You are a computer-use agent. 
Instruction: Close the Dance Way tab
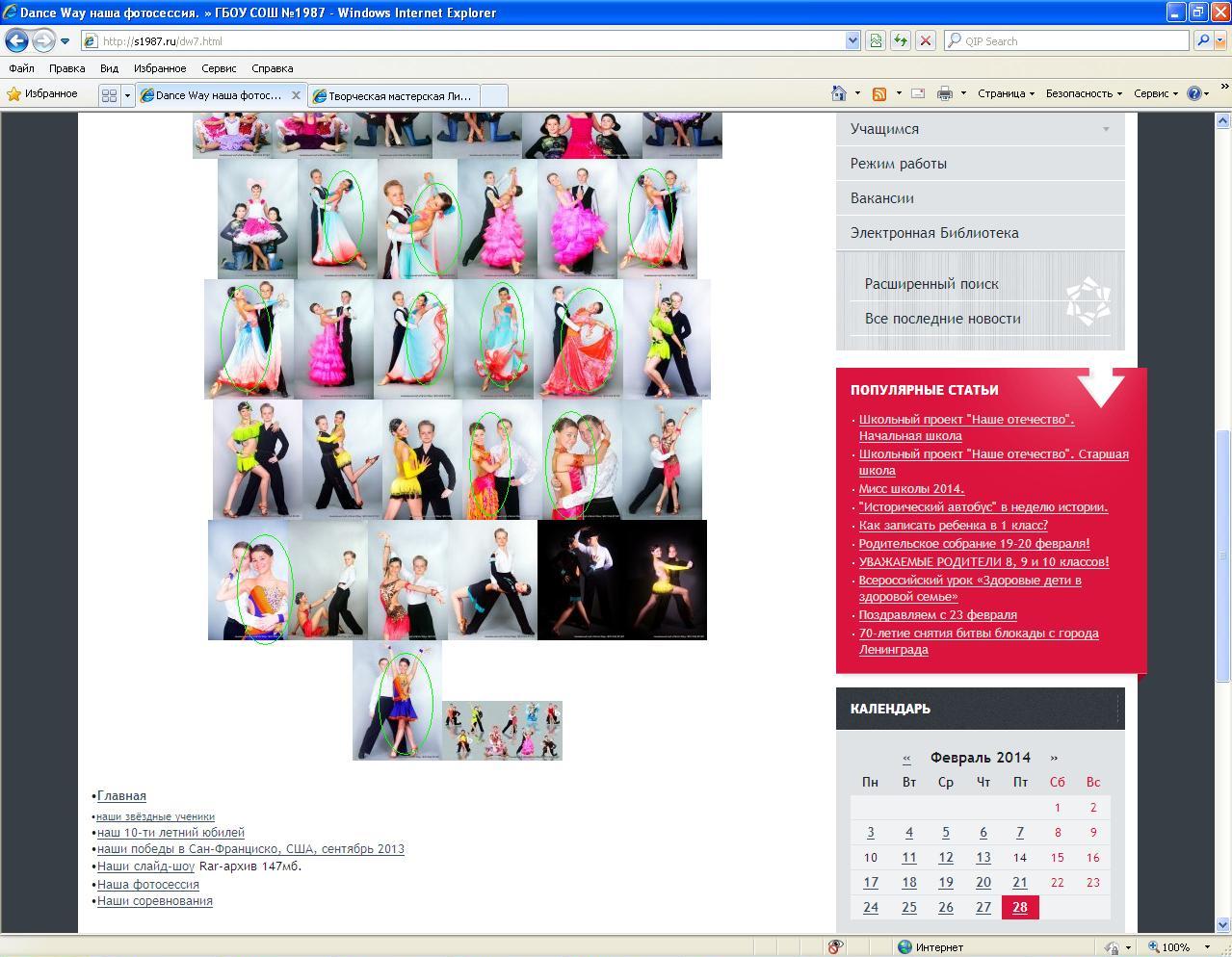296,95
